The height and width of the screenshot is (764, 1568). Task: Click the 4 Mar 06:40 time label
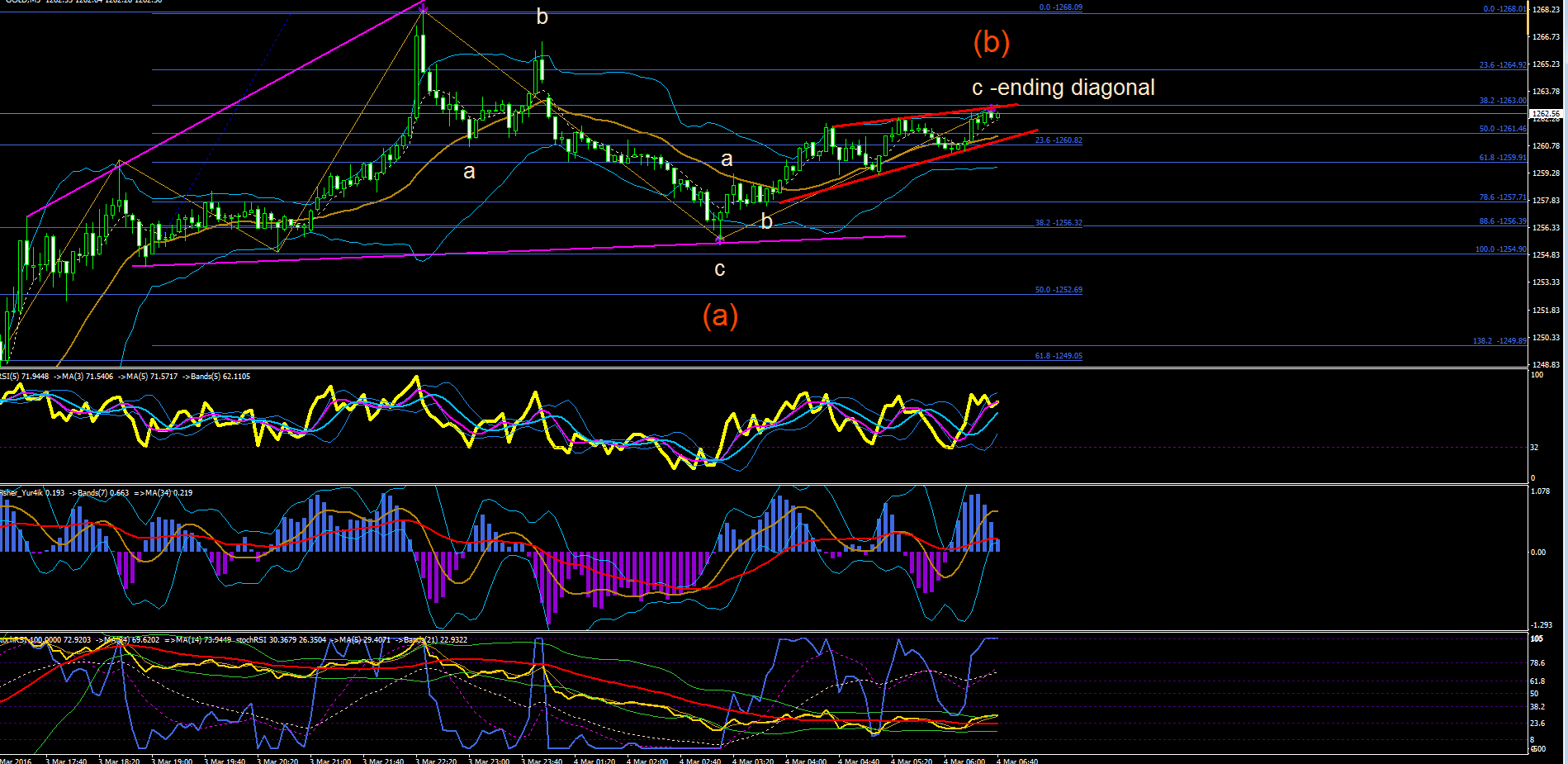1017,761
